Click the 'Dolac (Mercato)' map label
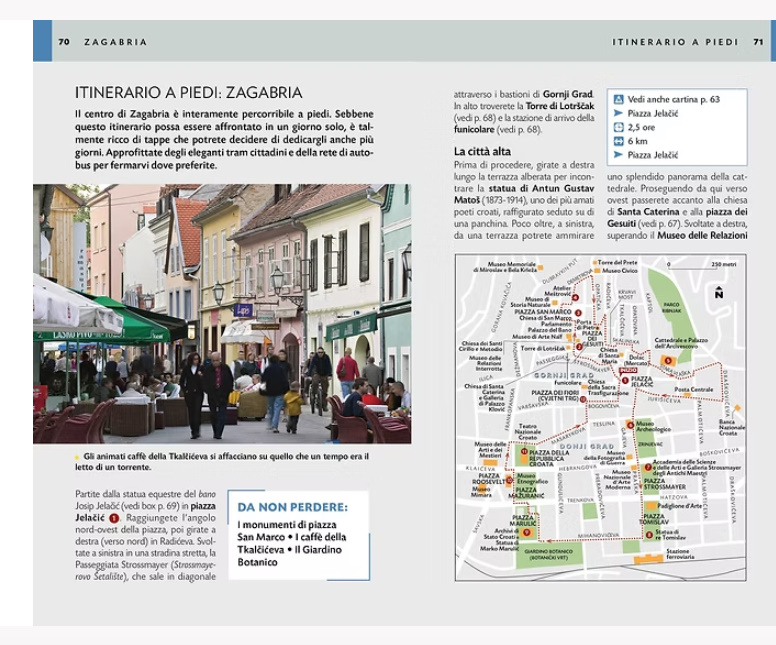Screen dimensions: 776x645 click(x=637, y=360)
